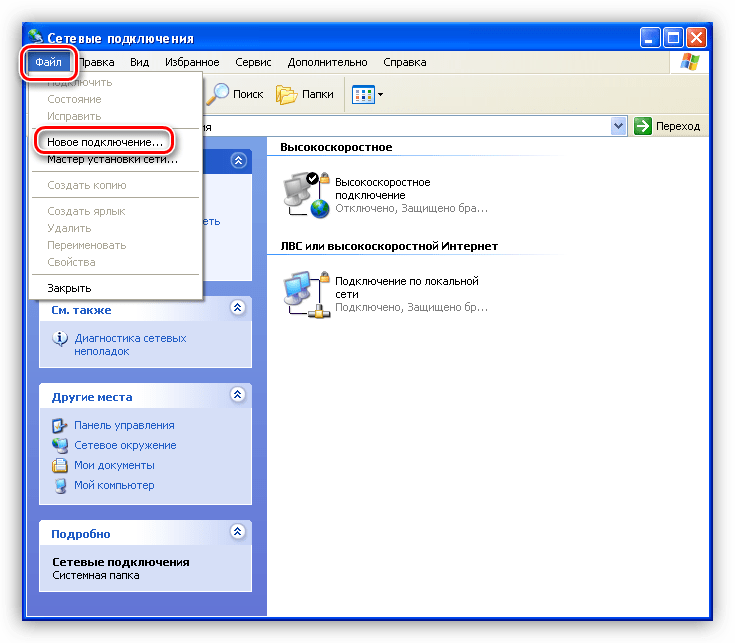Open the Мой компьютер link

tap(114, 485)
